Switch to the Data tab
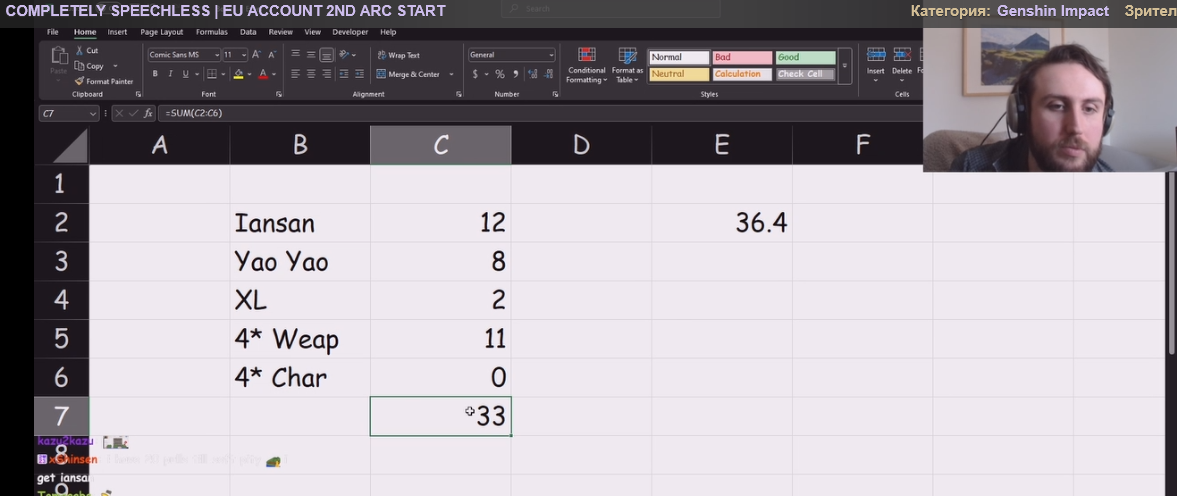 pyautogui.click(x=248, y=32)
